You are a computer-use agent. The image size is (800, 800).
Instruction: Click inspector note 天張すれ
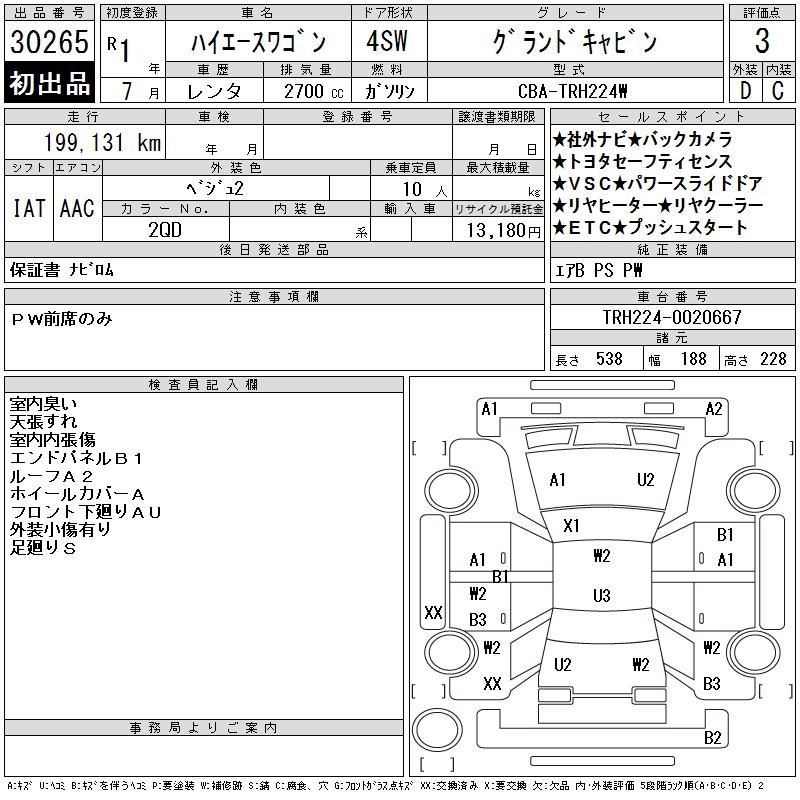tap(43, 422)
